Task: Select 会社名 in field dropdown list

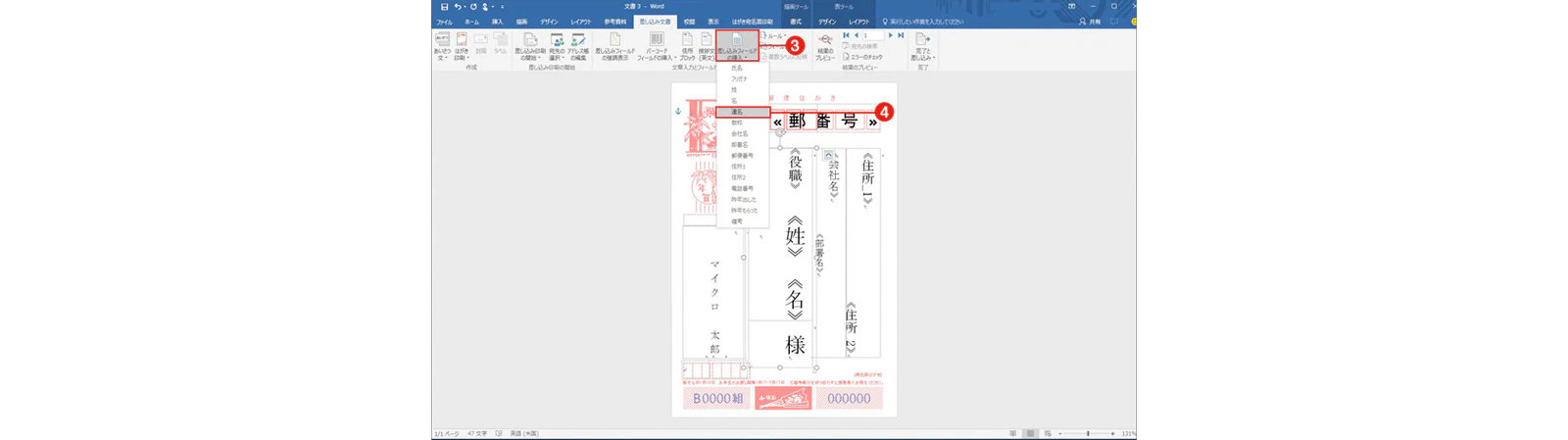Action: pyautogui.click(x=743, y=134)
